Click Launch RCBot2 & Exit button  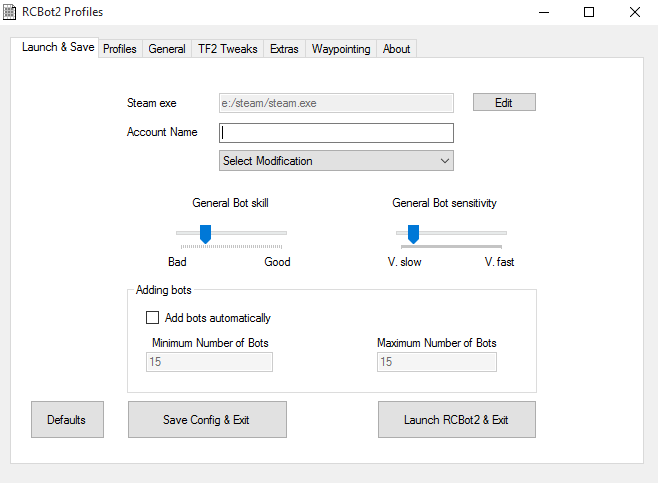click(x=456, y=420)
